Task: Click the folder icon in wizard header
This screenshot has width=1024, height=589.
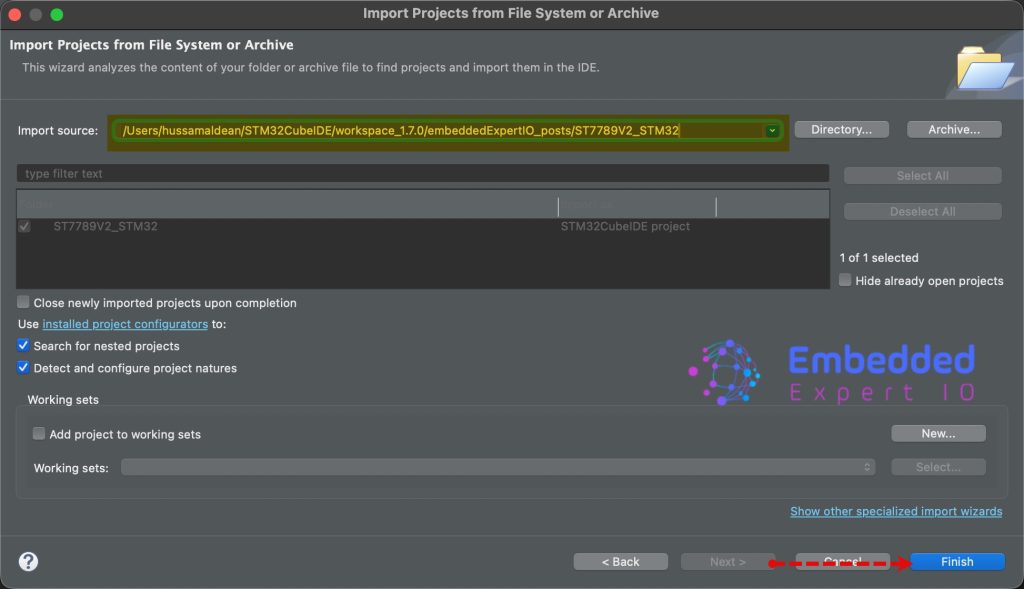Action: pos(984,66)
